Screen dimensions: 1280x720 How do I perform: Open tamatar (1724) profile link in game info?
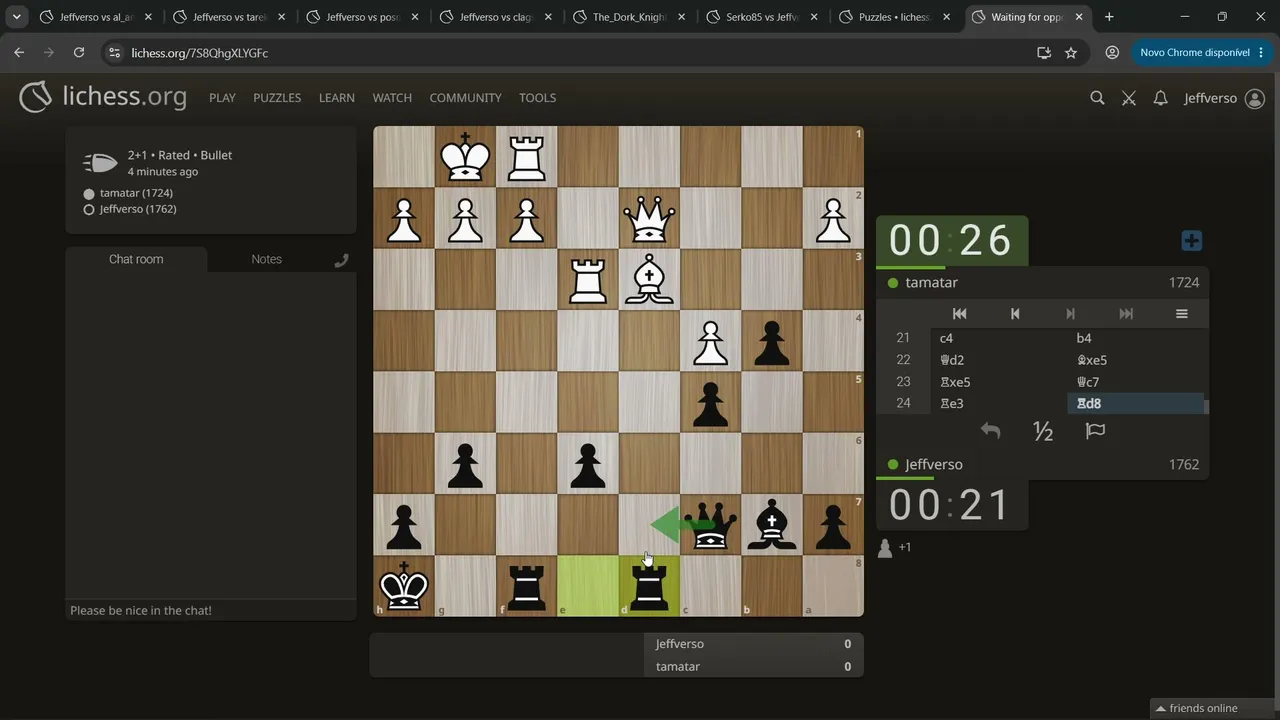[136, 193]
